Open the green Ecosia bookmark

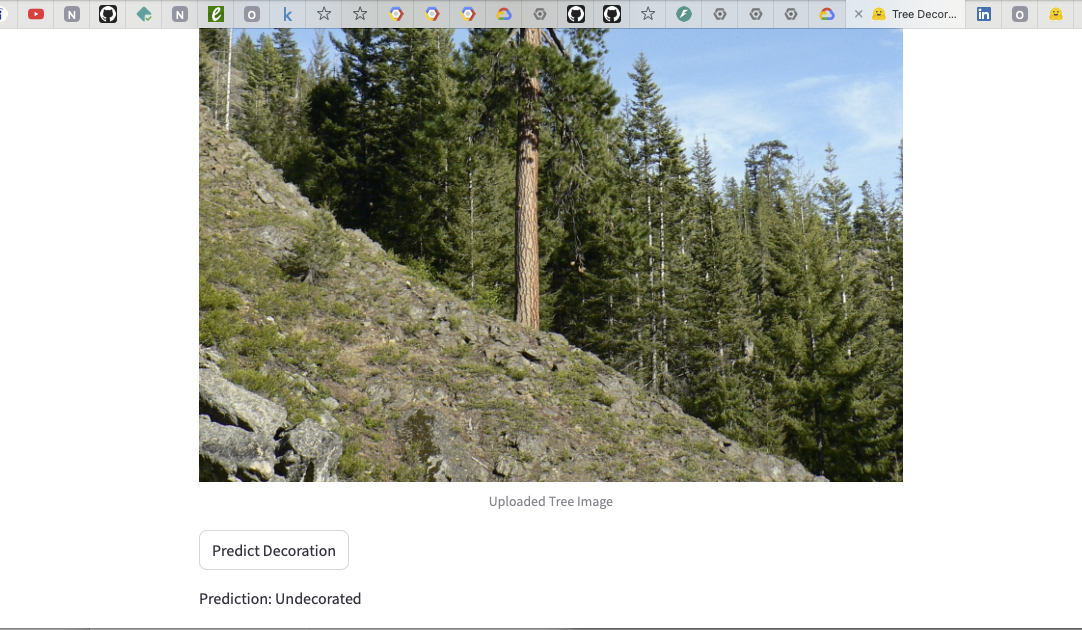pos(215,15)
